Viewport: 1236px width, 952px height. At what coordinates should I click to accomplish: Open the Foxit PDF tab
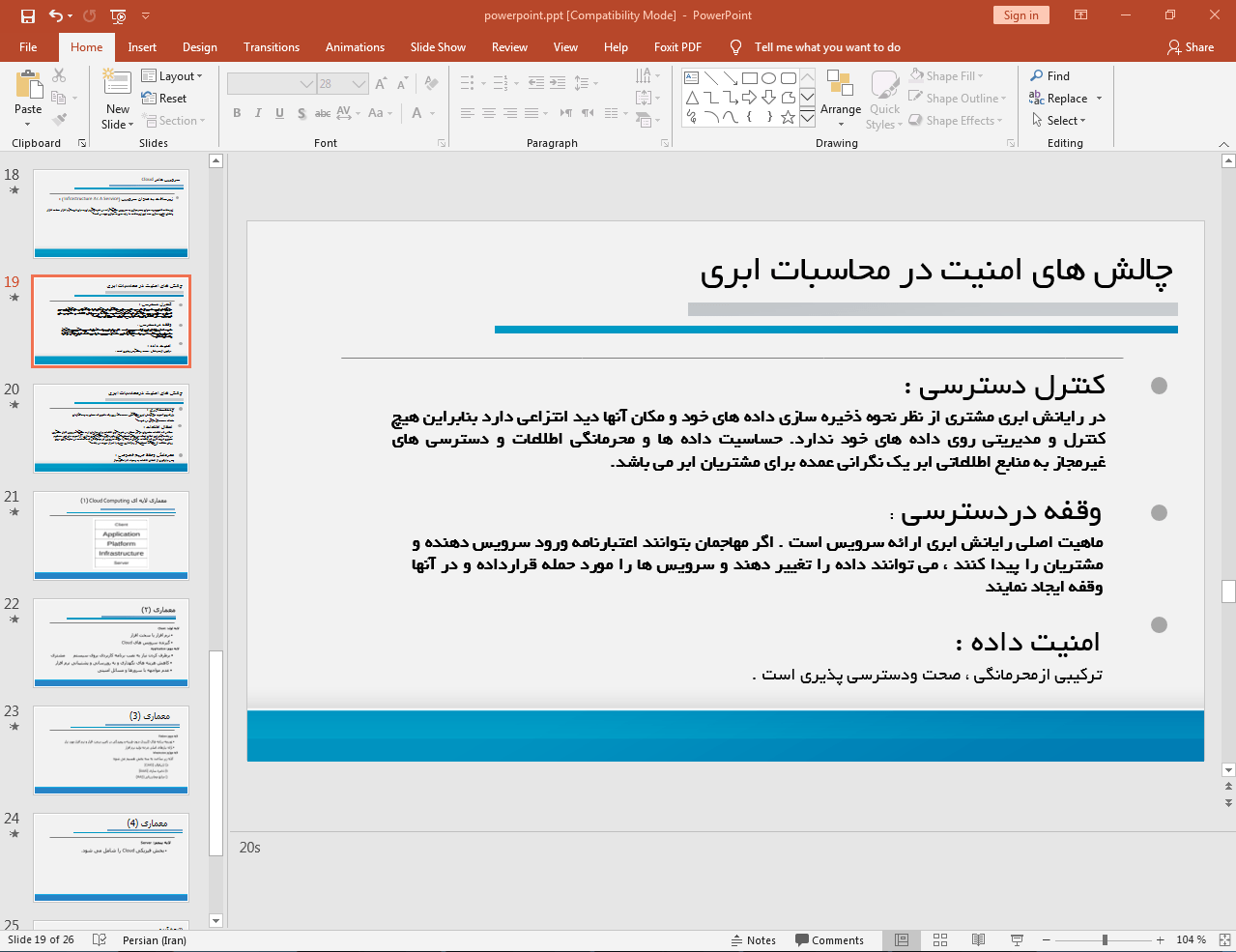tap(677, 47)
